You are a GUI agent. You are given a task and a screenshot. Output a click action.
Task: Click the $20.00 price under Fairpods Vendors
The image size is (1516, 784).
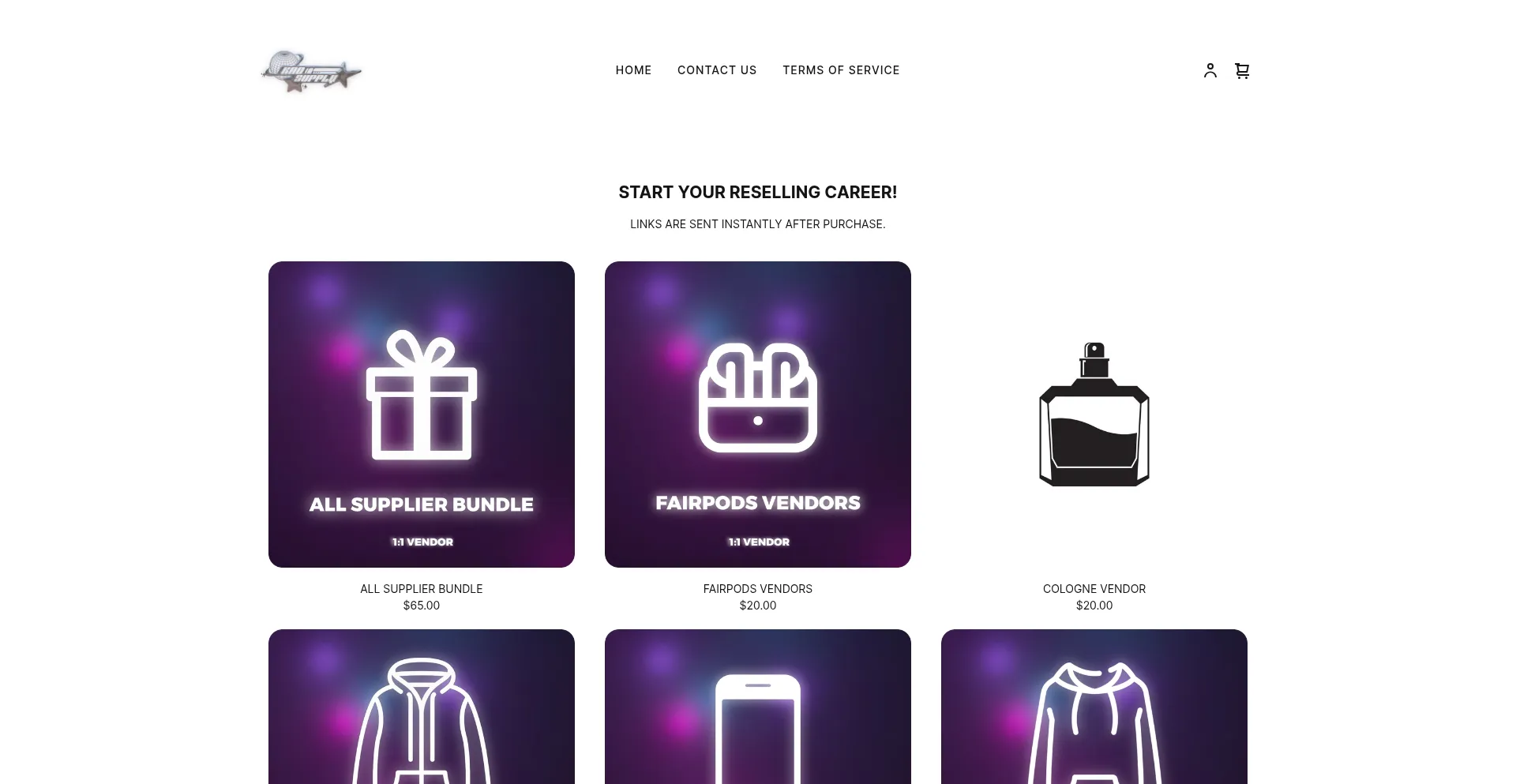758,606
